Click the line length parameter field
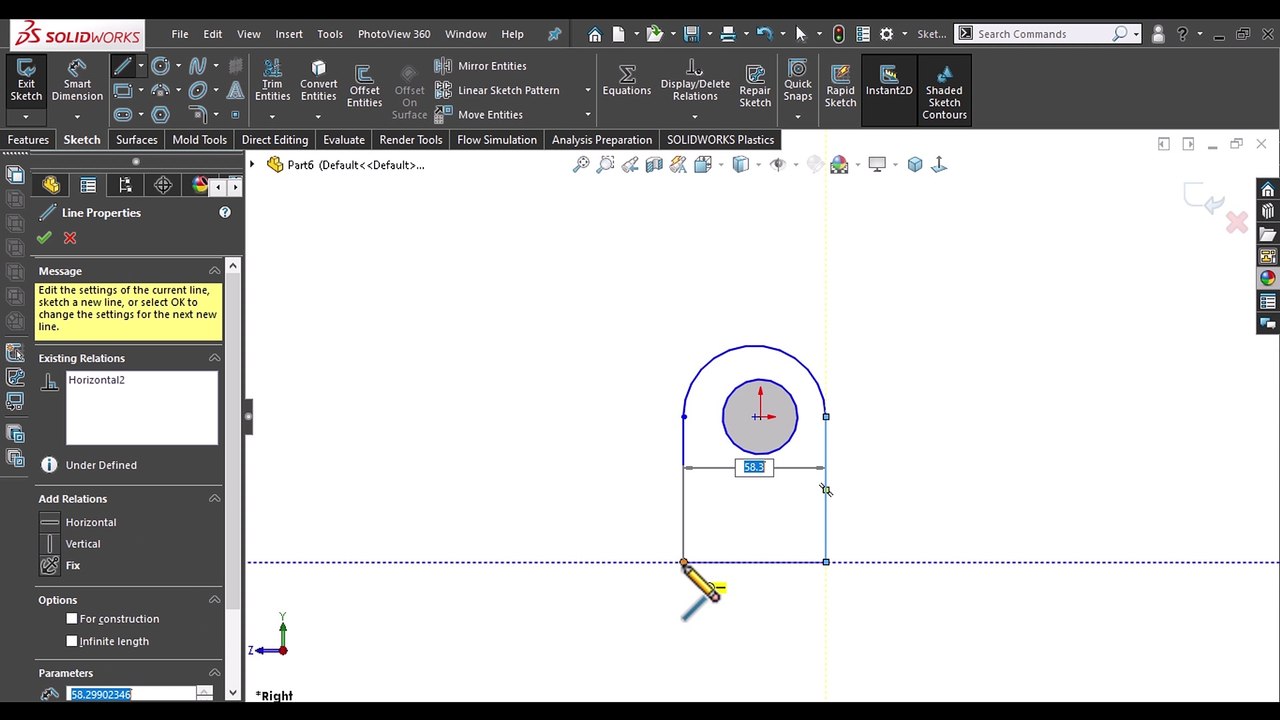The height and width of the screenshot is (720, 1280). click(x=132, y=694)
